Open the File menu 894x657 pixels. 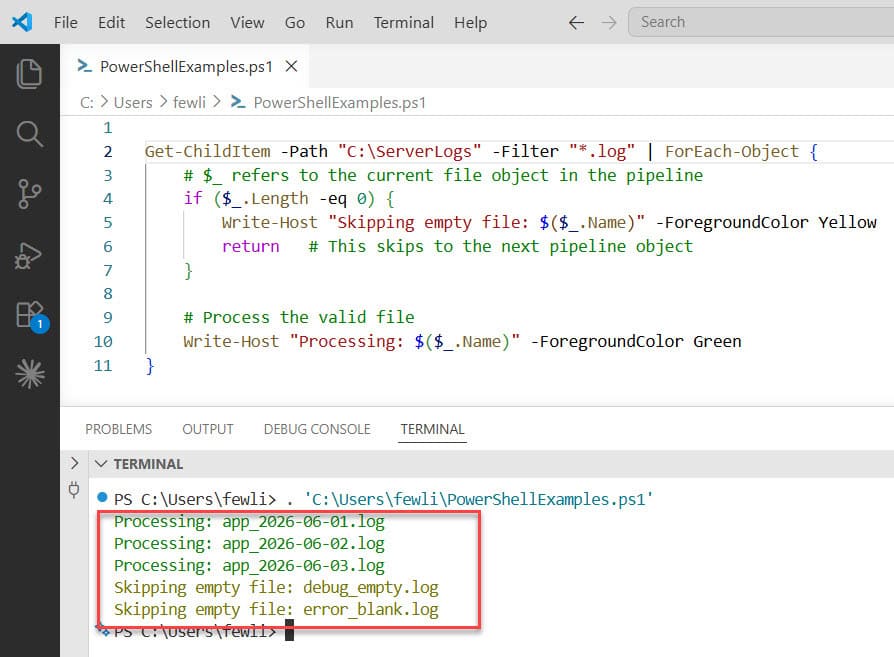point(66,22)
